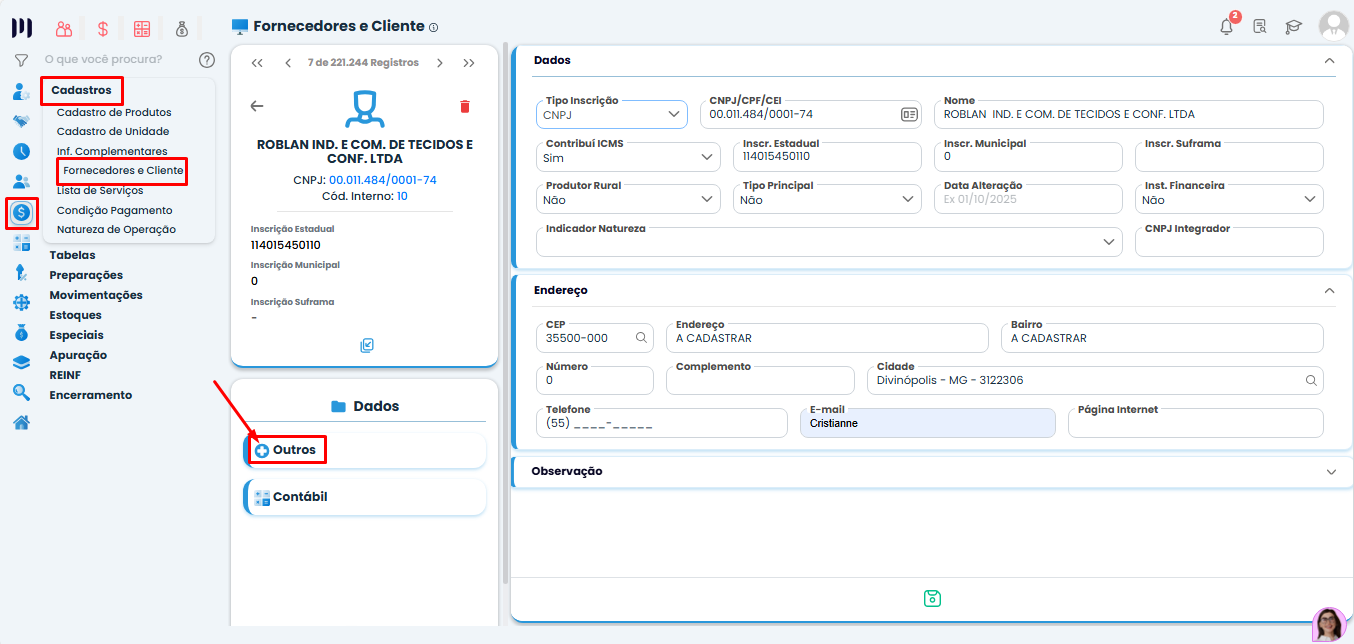The height and width of the screenshot is (644, 1354).
Task: Click the graduation cap icon
Action: coord(1293,27)
